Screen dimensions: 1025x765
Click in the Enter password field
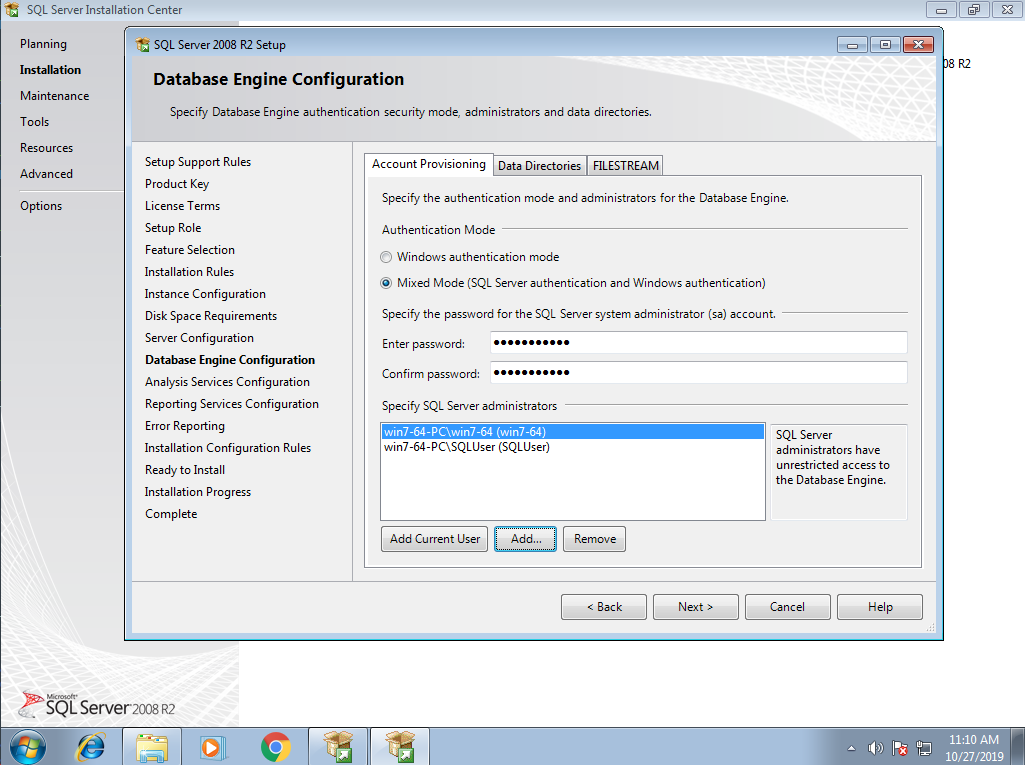point(698,344)
